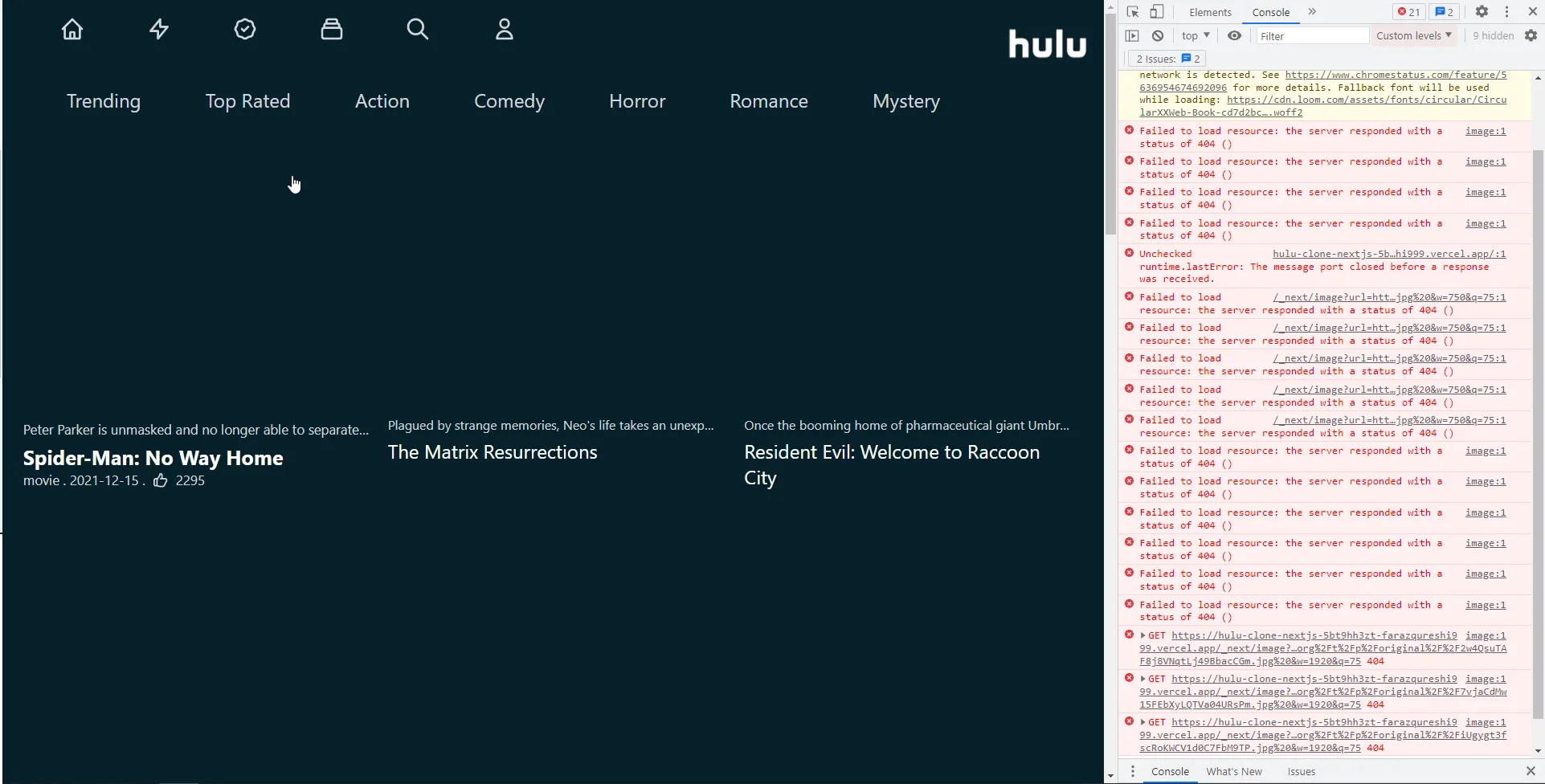Click the console scrollbar down arrow
Viewport: 1545px width, 784px height.
tap(1538, 751)
